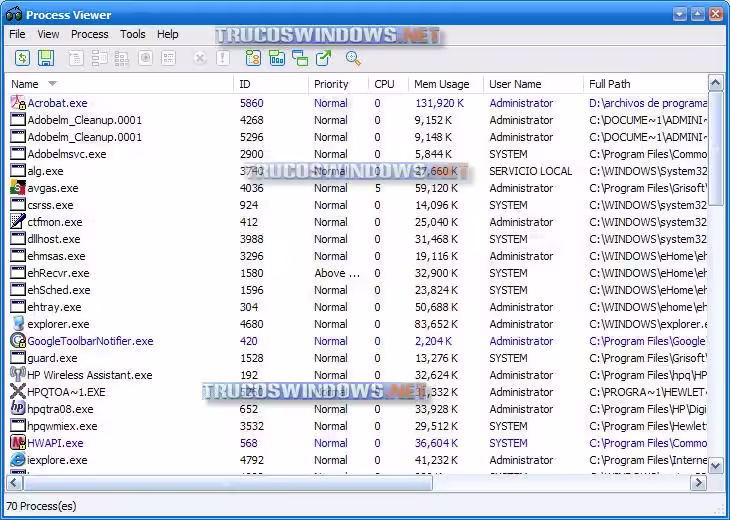This screenshot has height=520, width=730.
Task: Select the alg.exe process name
Action: click(45, 171)
